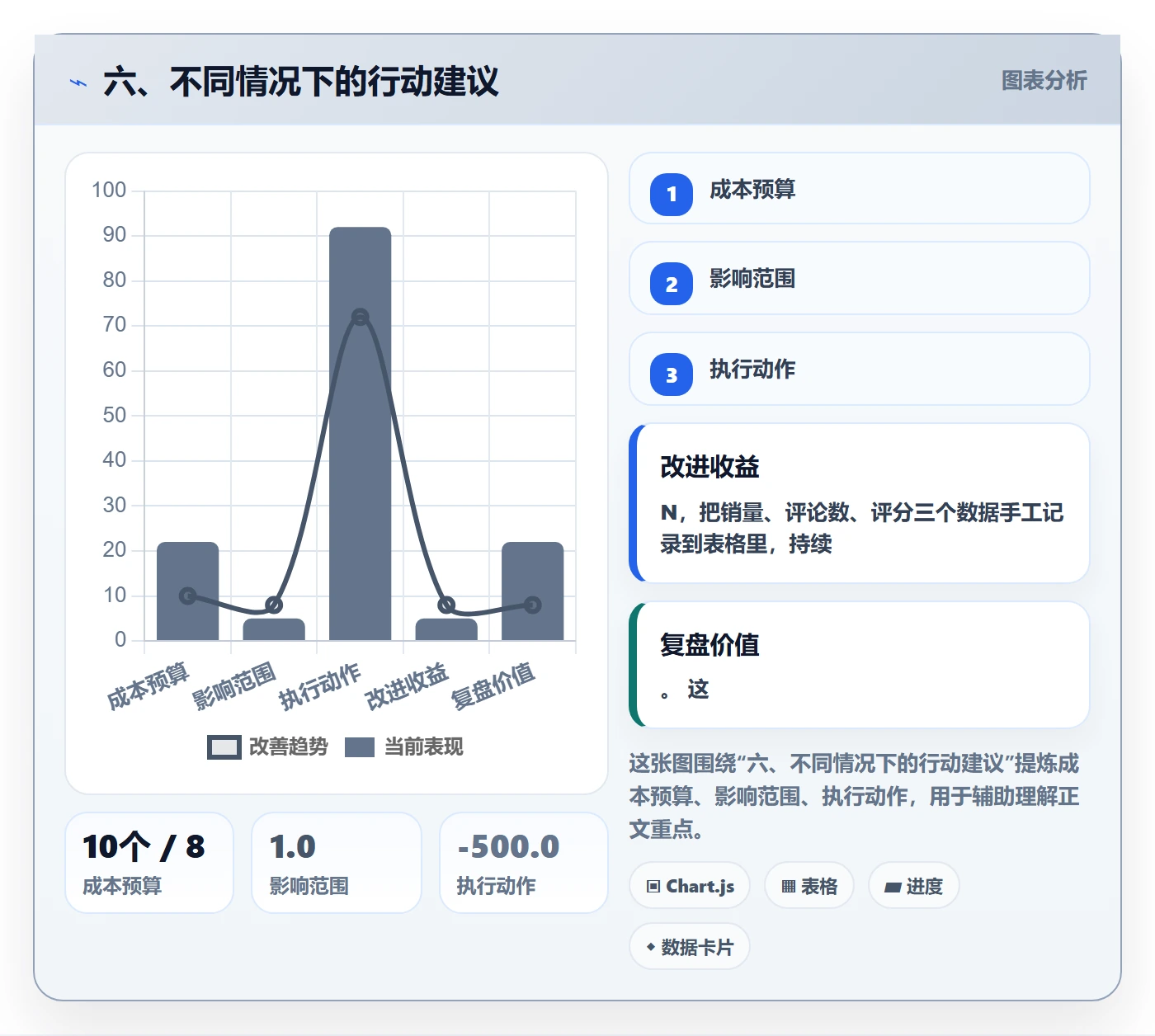The height and width of the screenshot is (1036, 1155).
Task: Click the 改善趋势 legend text
Action: point(288,746)
